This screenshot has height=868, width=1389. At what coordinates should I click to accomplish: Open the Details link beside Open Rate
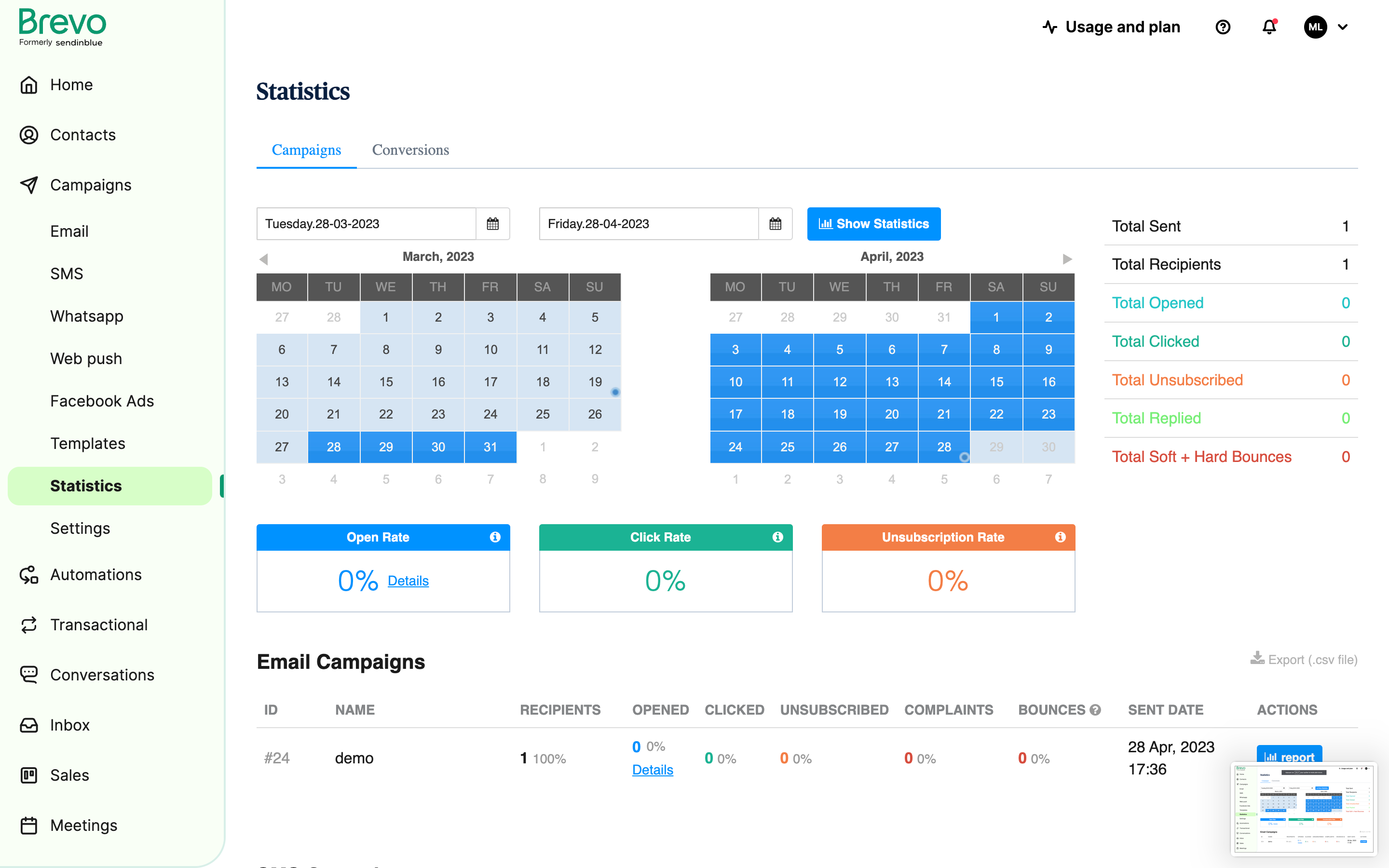[408, 581]
